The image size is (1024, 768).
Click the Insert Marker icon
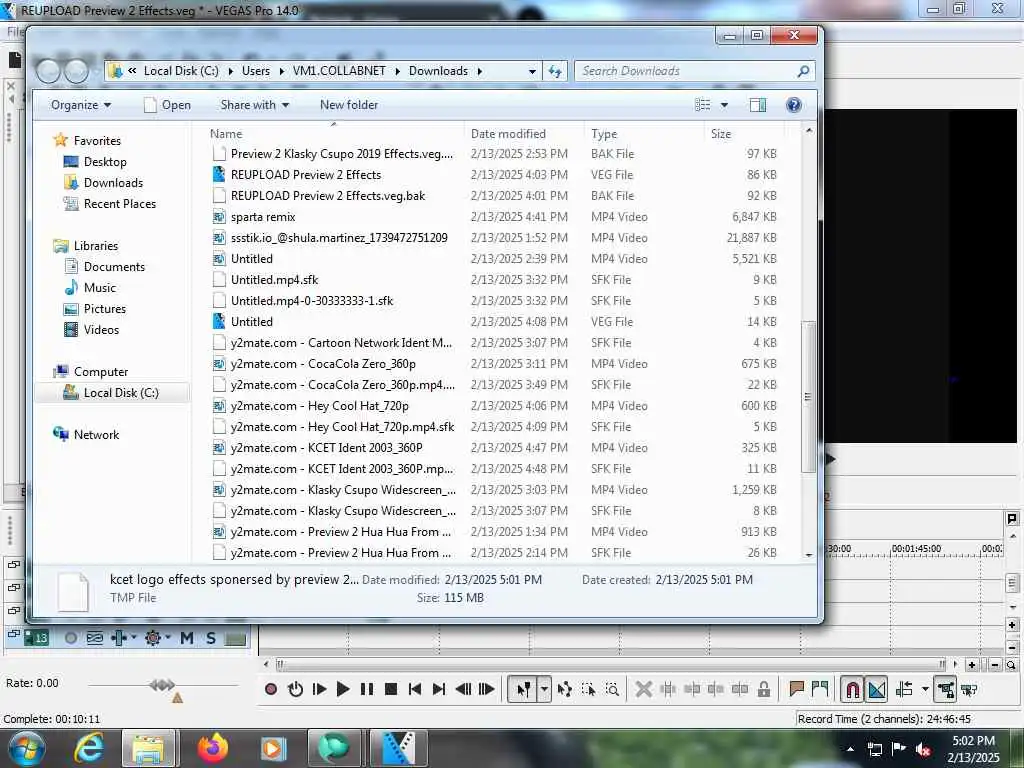(x=796, y=688)
